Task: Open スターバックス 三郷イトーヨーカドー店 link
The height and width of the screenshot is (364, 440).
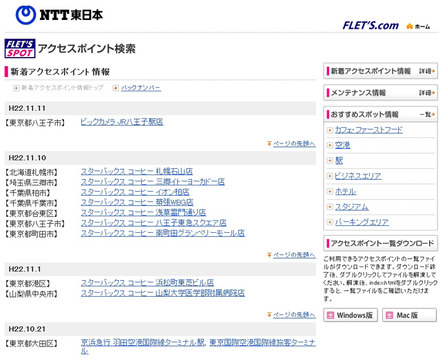Action: coord(153,182)
